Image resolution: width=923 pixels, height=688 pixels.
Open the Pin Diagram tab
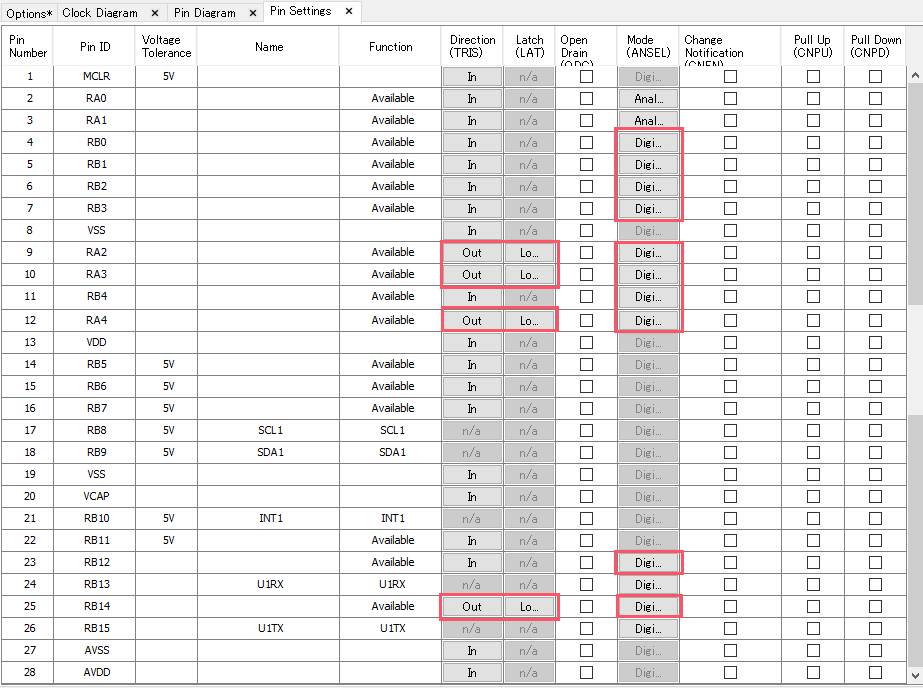(204, 13)
